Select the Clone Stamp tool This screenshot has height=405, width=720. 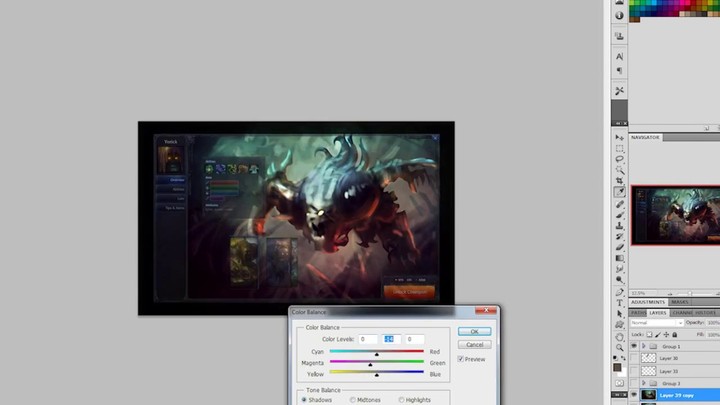click(x=619, y=225)
